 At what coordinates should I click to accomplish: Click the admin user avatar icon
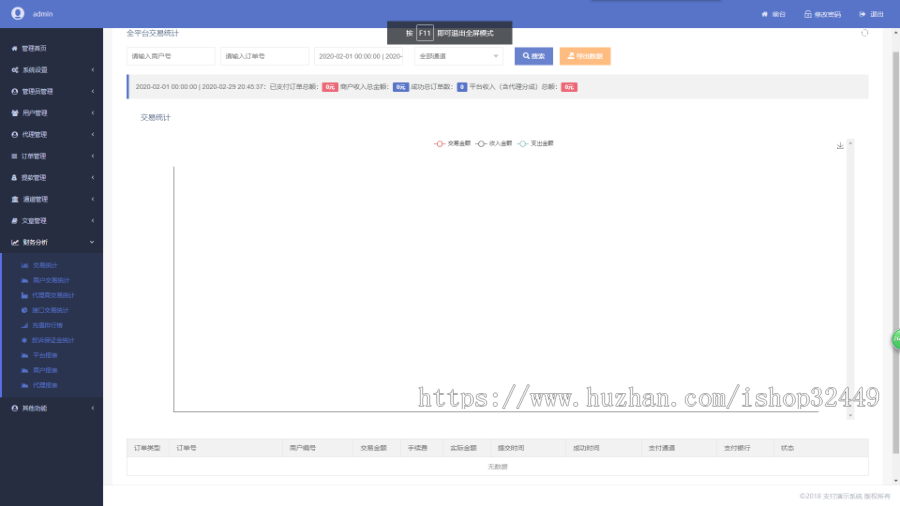point(18,13)
